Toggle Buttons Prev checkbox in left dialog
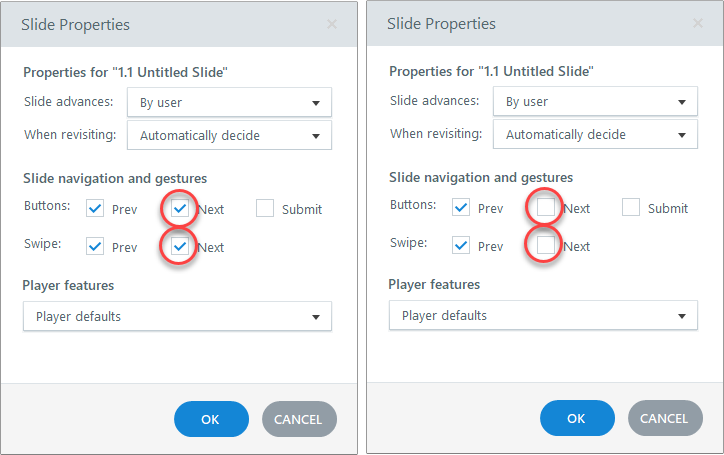 coord(95,209)
